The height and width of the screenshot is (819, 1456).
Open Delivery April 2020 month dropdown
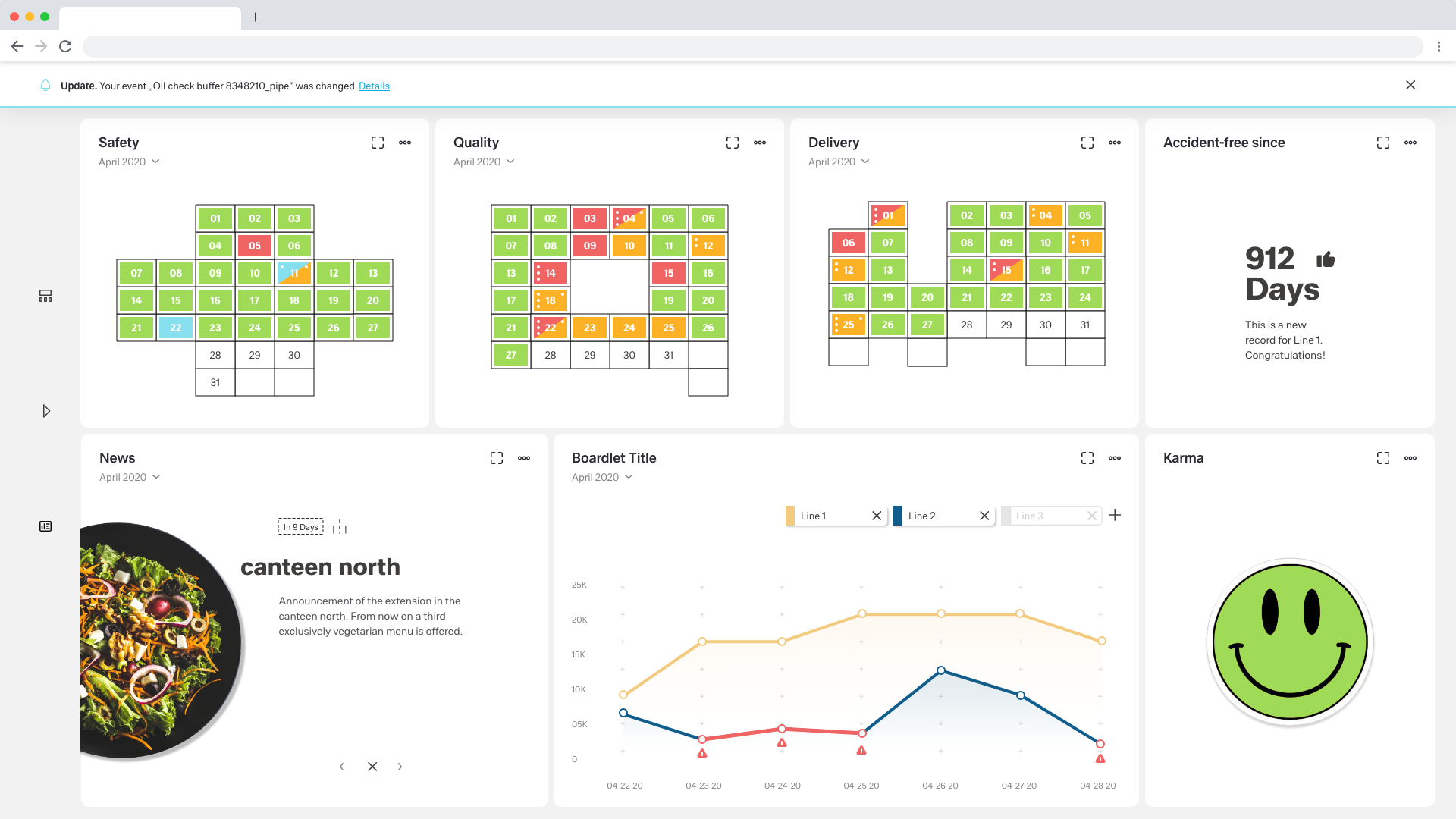(x=839, y=162)
